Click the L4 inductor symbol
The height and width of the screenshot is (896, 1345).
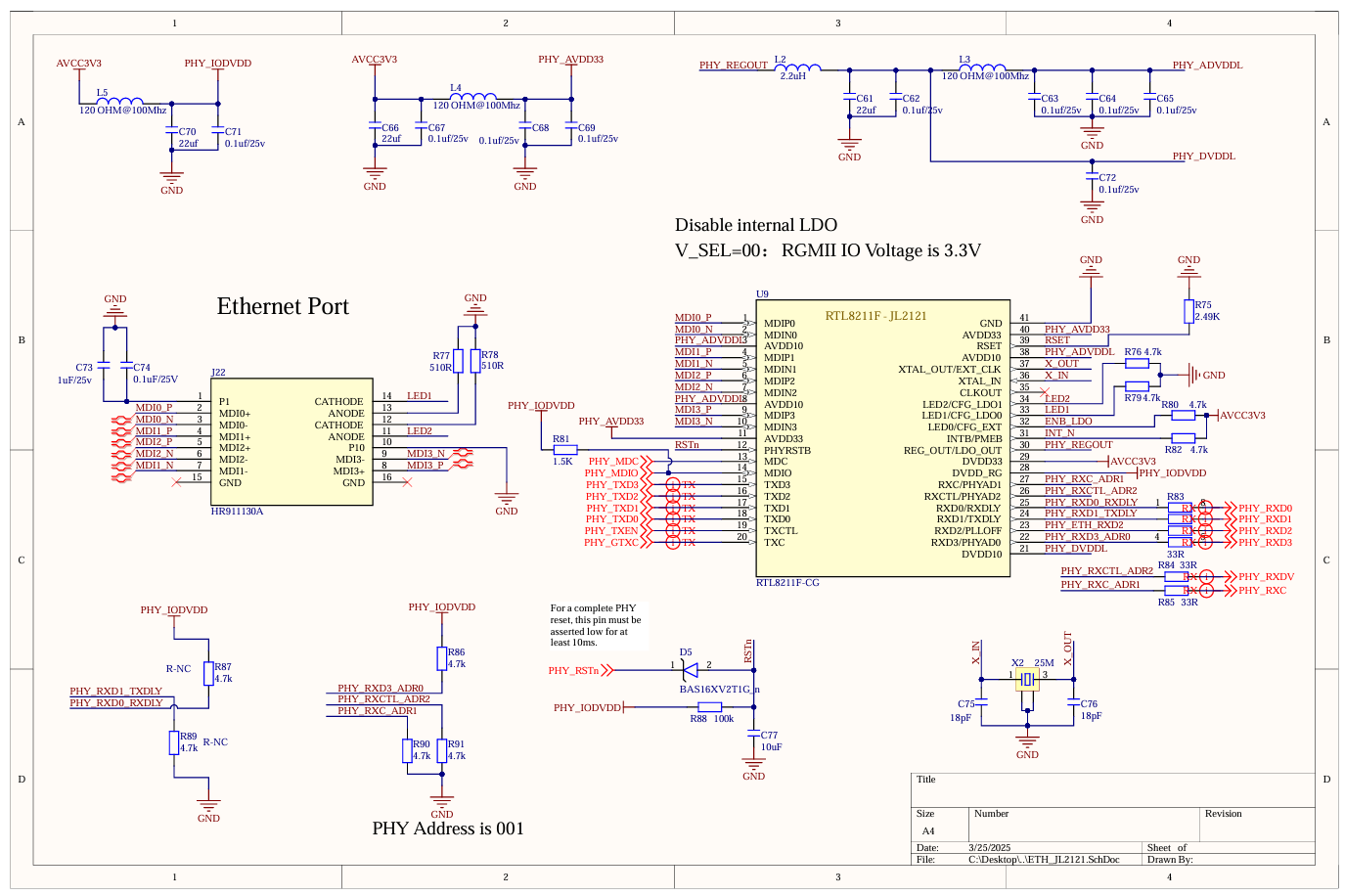coord(474,96)
